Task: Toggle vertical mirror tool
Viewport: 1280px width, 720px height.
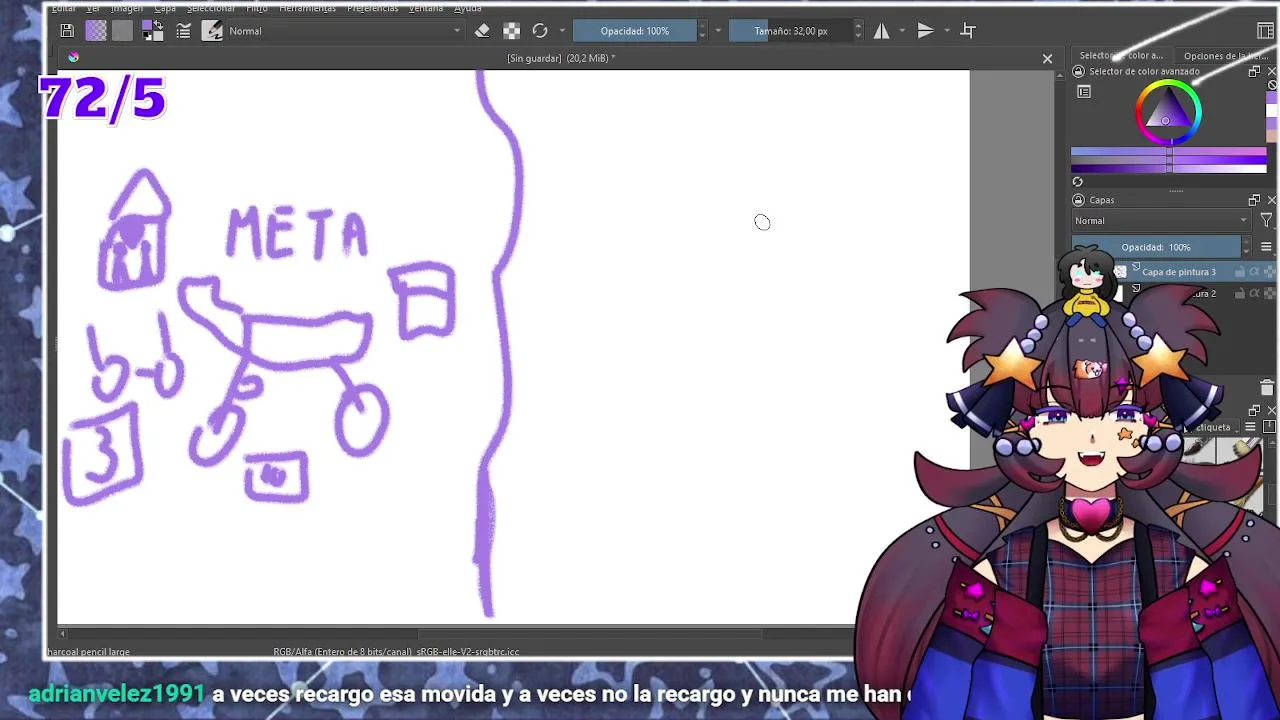Action: (925, 31)
